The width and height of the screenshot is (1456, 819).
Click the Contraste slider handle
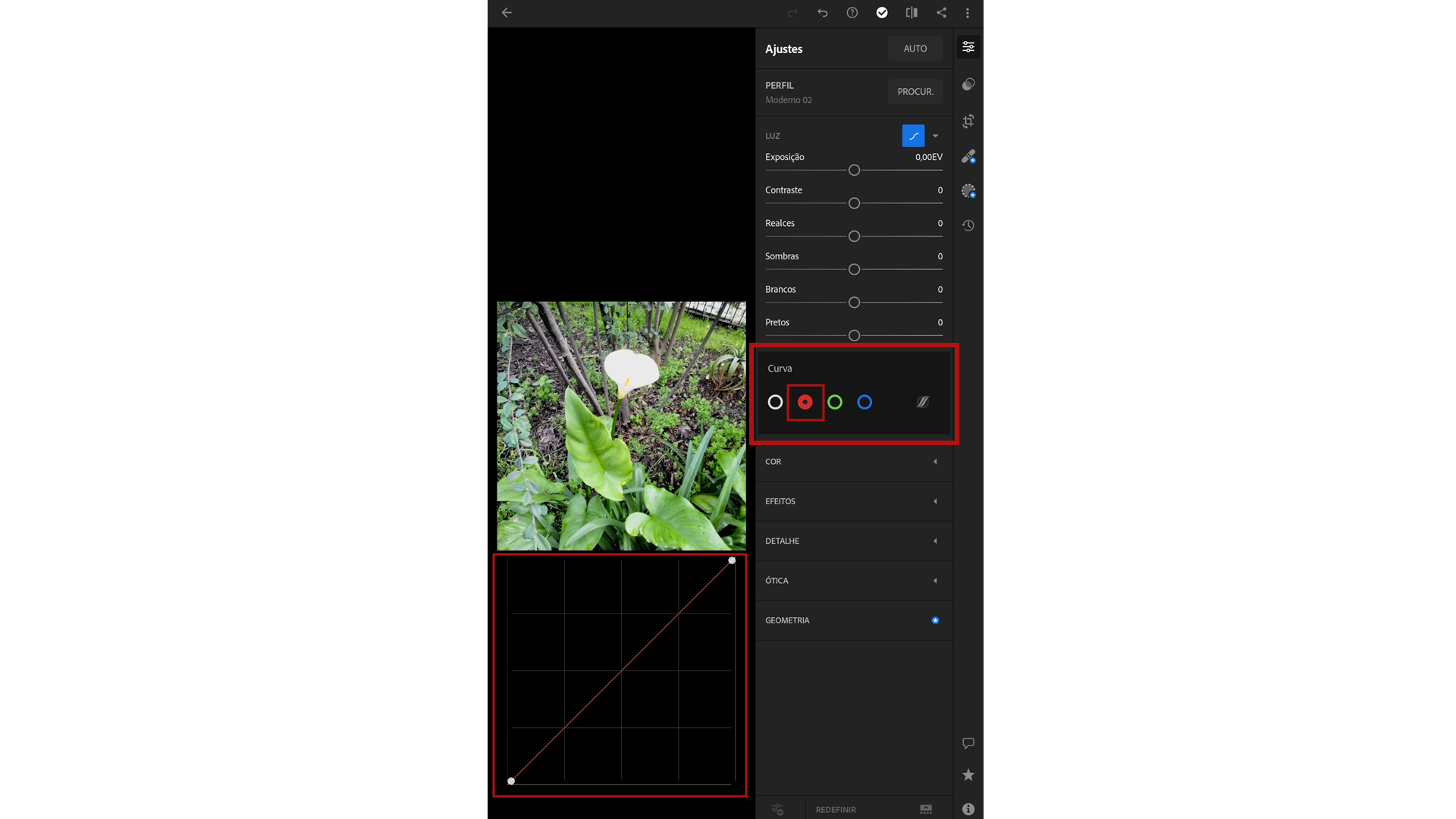pos(854,203)
